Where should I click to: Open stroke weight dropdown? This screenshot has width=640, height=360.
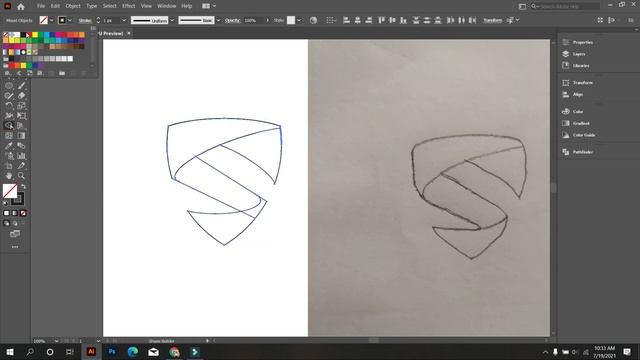pos(124,20)
